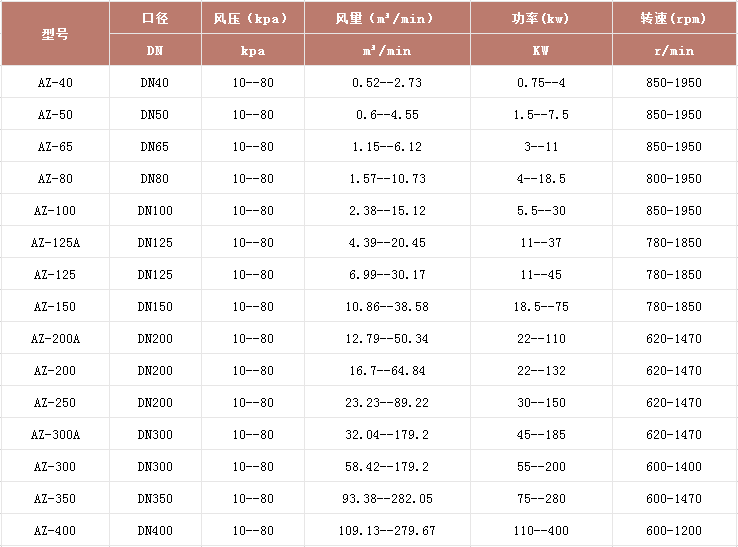
Task: Select the 功率(kw) column header
Action: [x=540, y=19]
